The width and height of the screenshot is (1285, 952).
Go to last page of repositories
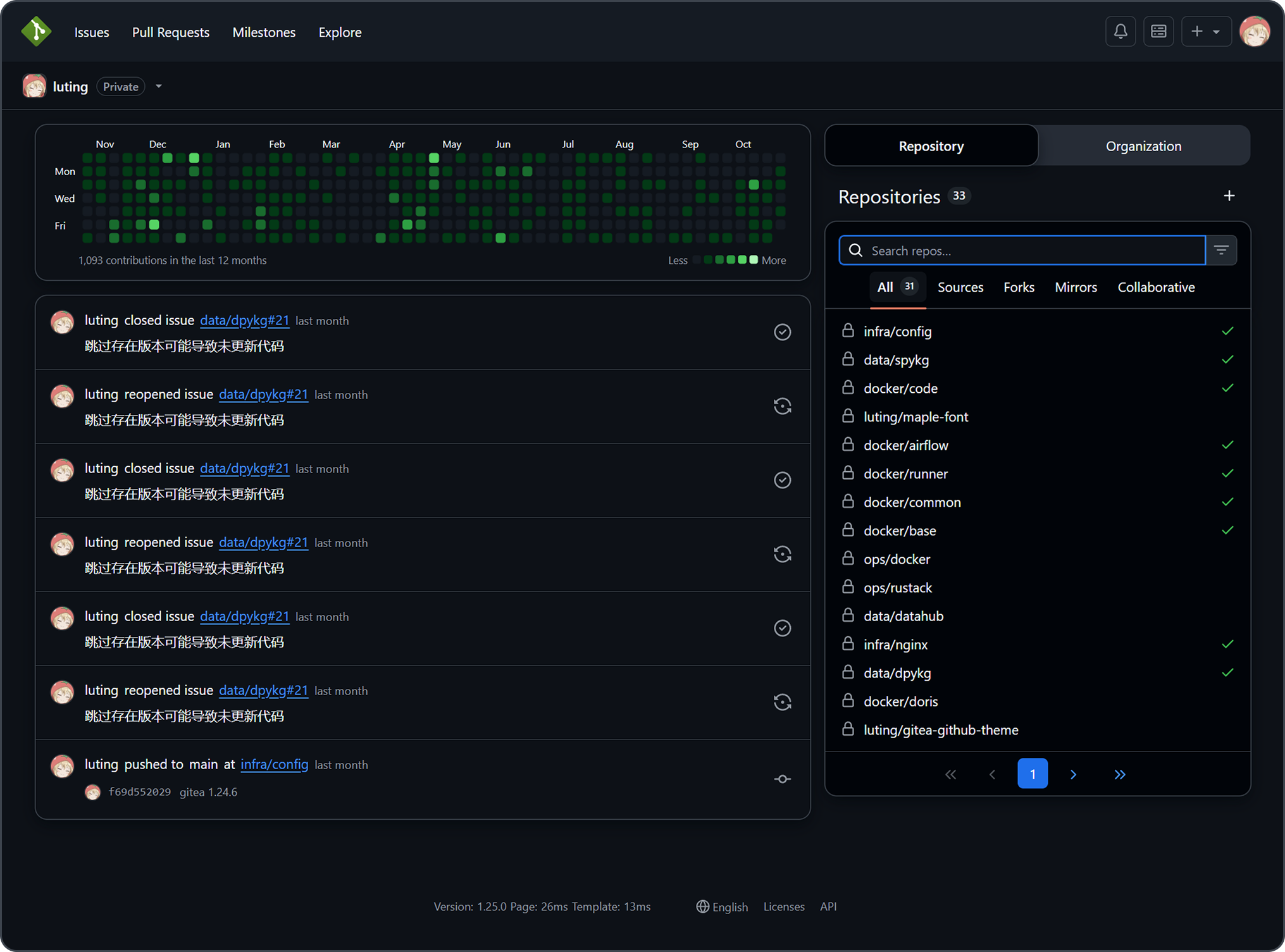pyautogui.click(x=1119, y=774)
